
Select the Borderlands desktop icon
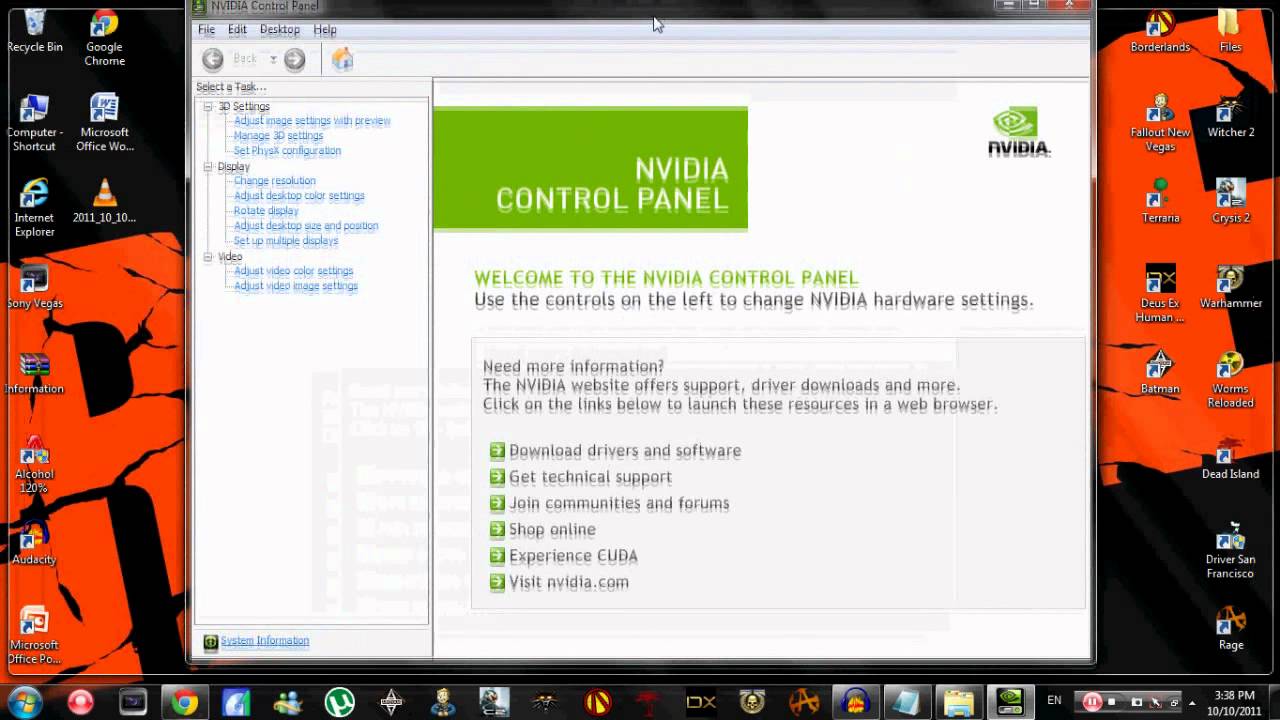pyautogui.click(x=1160, y=31)
